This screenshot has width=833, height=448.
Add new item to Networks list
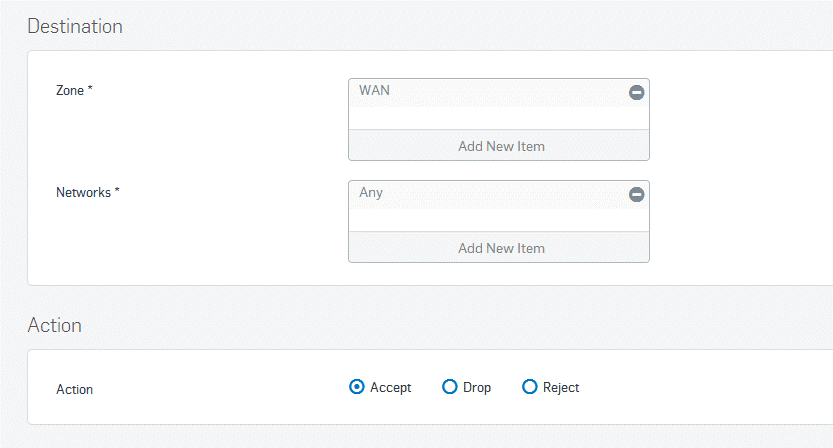coord(499,248)
